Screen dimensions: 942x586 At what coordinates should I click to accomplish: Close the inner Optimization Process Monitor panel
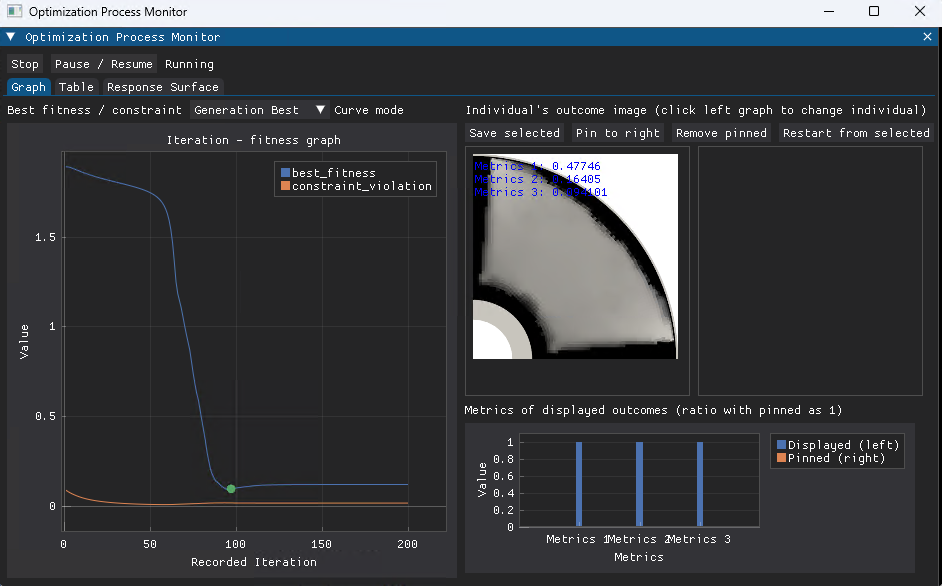click(x=927, y=37)
